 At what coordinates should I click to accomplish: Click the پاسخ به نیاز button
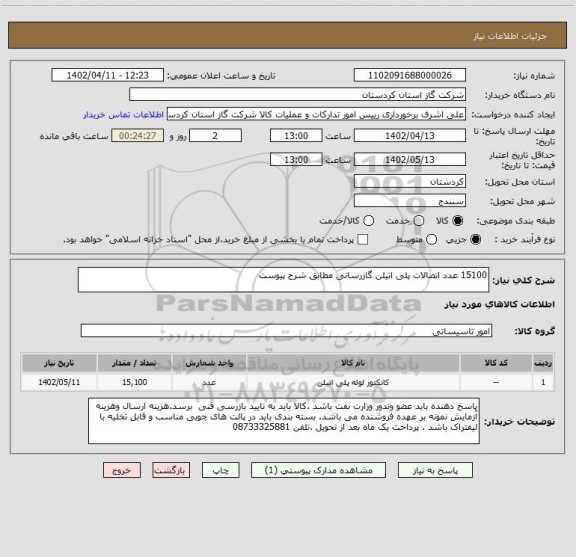point(435,470)
